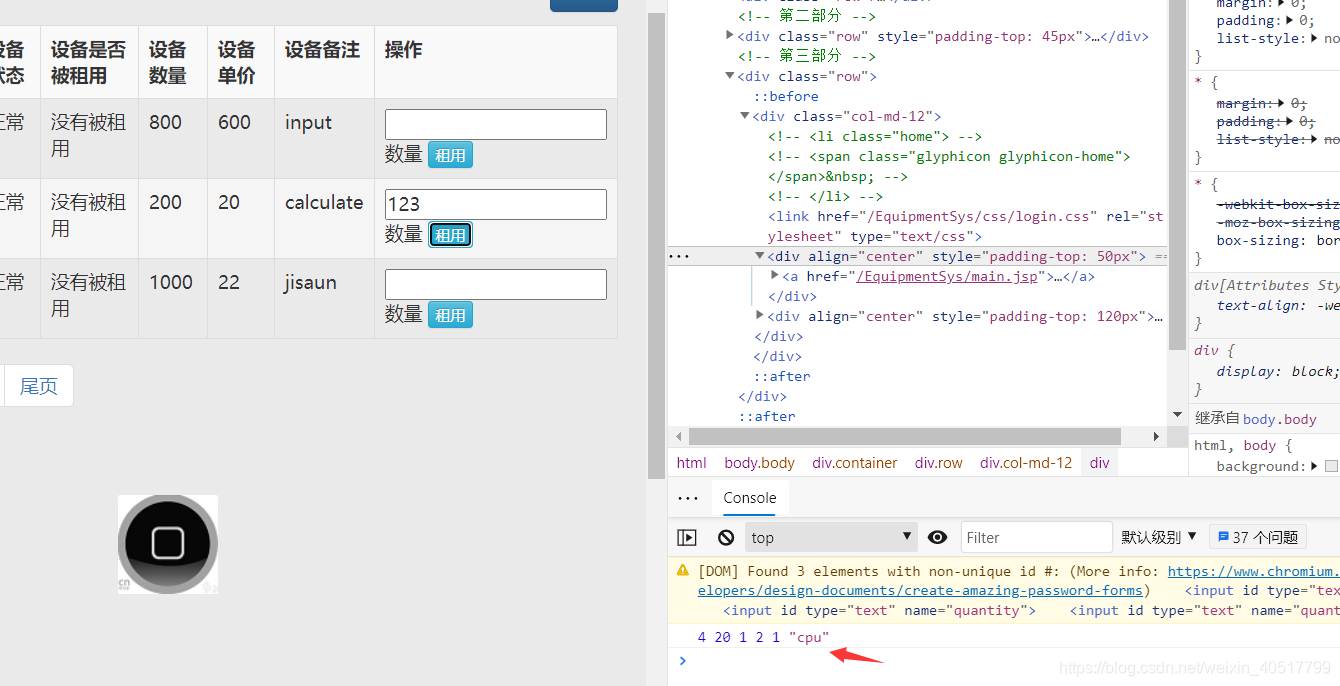Click the 租用 button in the jisaun row

pos(450,315)
